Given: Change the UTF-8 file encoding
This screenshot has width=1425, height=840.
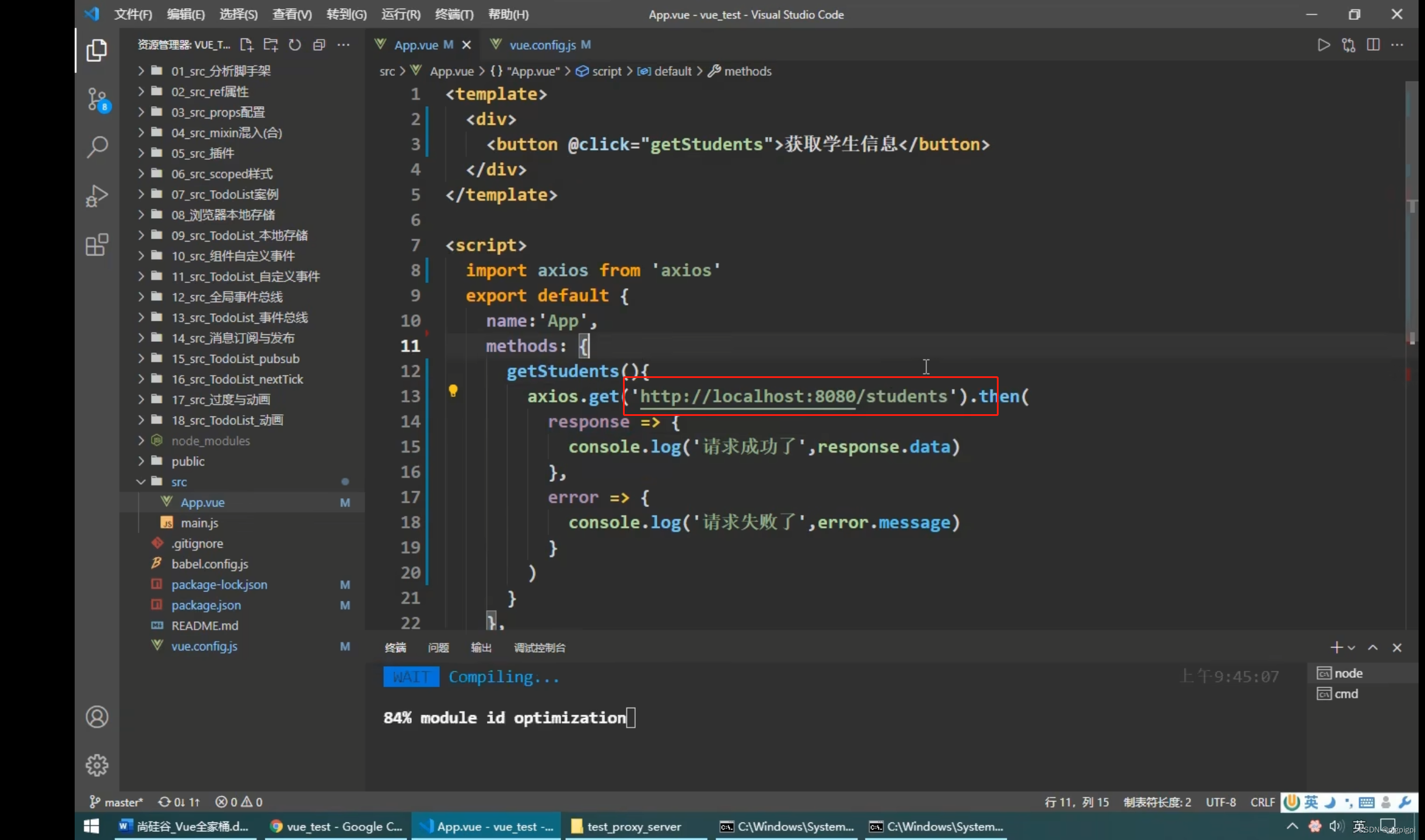Looking at the screenshot, I should pyautogui.click(x=1221, y=802).
